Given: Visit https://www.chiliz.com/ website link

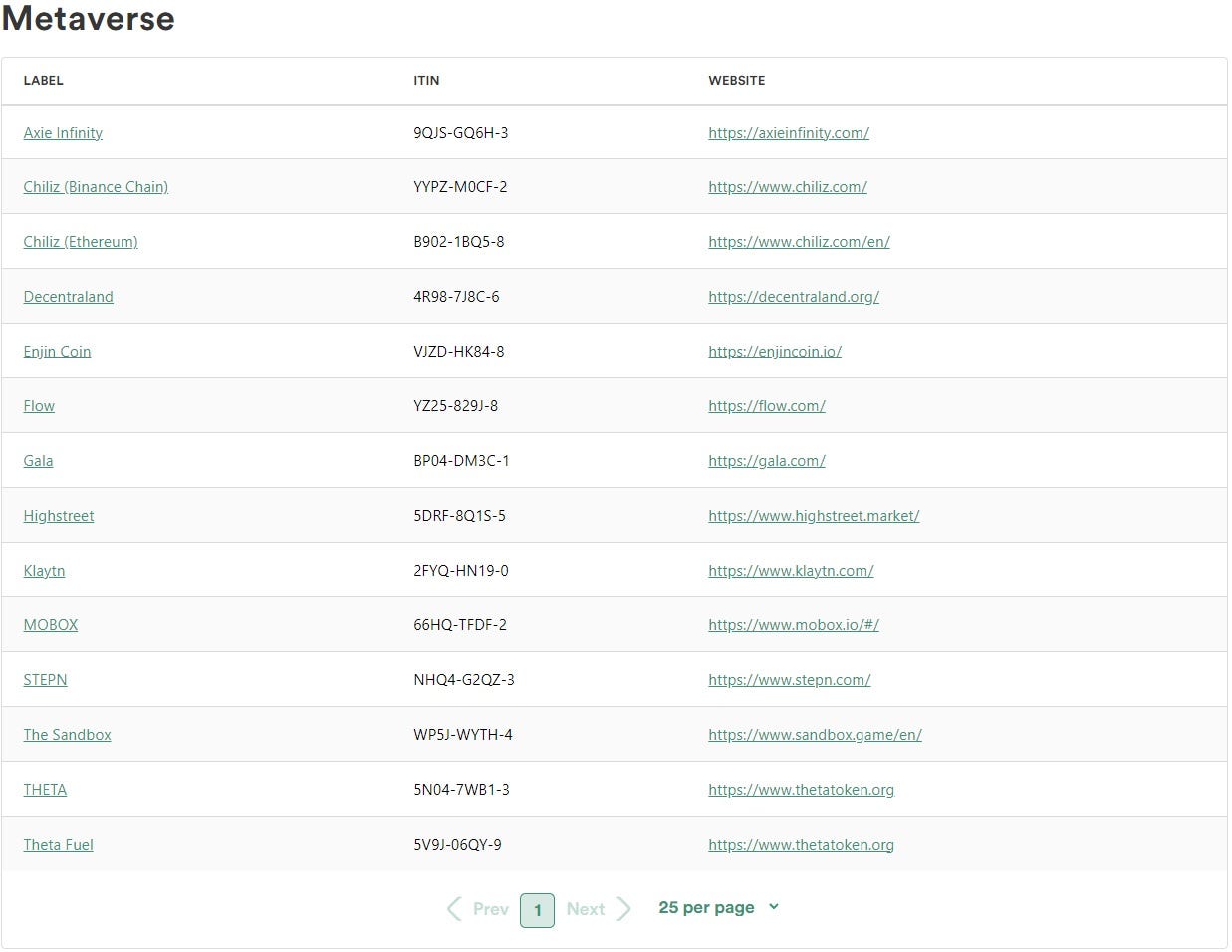Looking at the screenshot, I should (x=788, y=187).
